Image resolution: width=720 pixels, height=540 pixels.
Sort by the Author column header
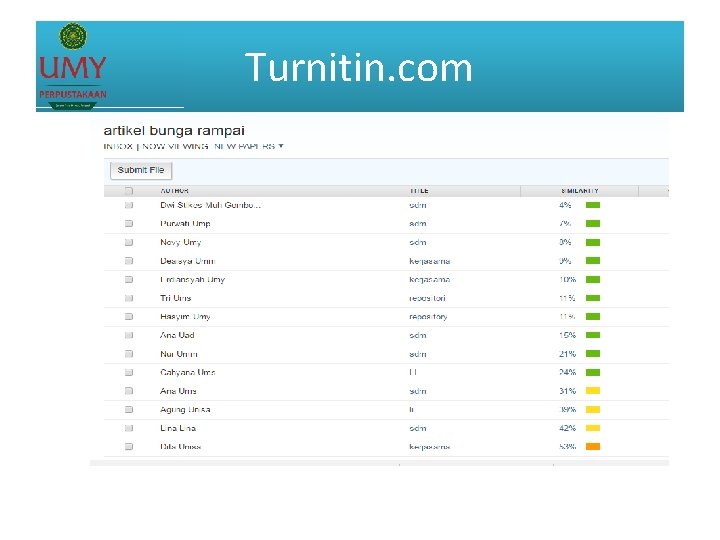(174, 191)
